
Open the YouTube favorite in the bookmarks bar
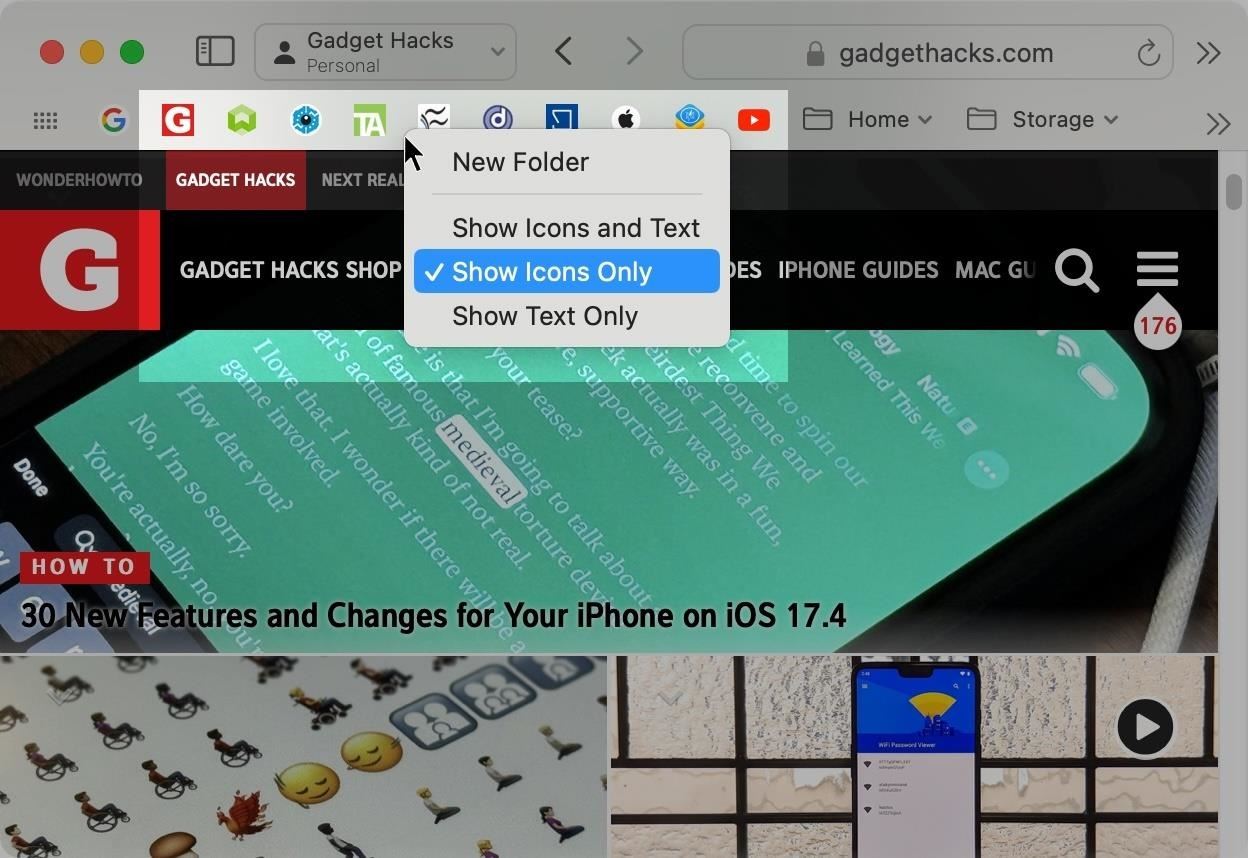(754, 119)
